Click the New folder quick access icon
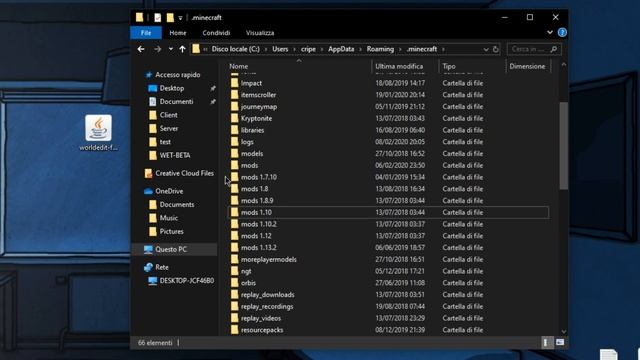The width and height of the screenshot is (640, 360). pyautogui.click(x=170, y=18)
